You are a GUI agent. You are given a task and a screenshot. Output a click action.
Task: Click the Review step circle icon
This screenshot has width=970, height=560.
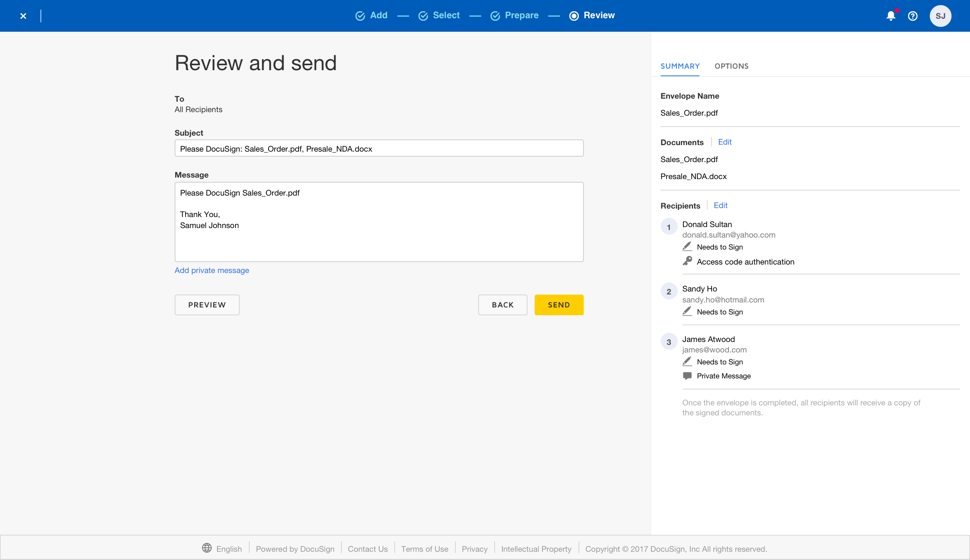point(574,16)
